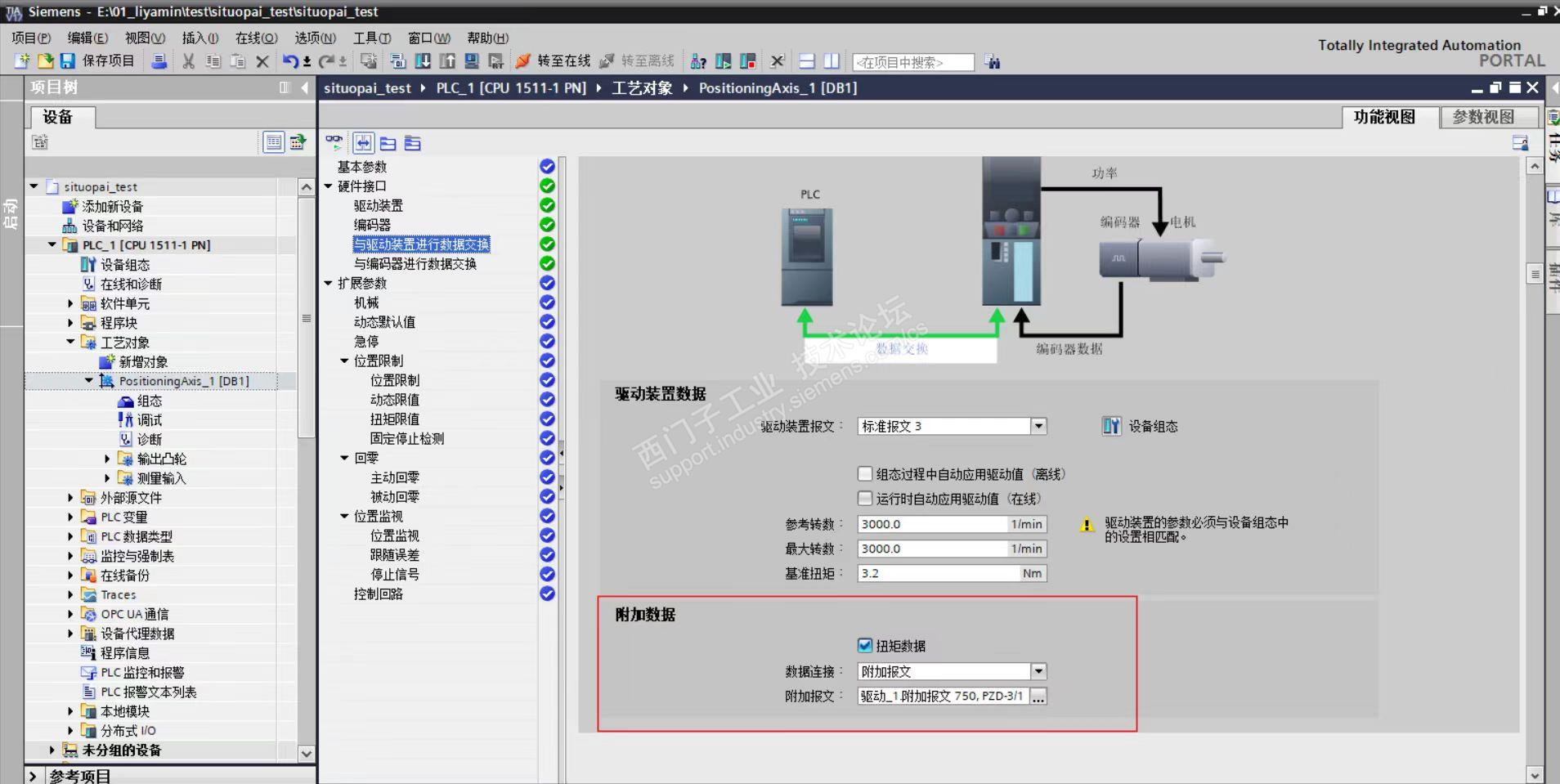Collapse the 工艺对象 tree node
This screenshot has width=1560, height=784.
[70, 343]
